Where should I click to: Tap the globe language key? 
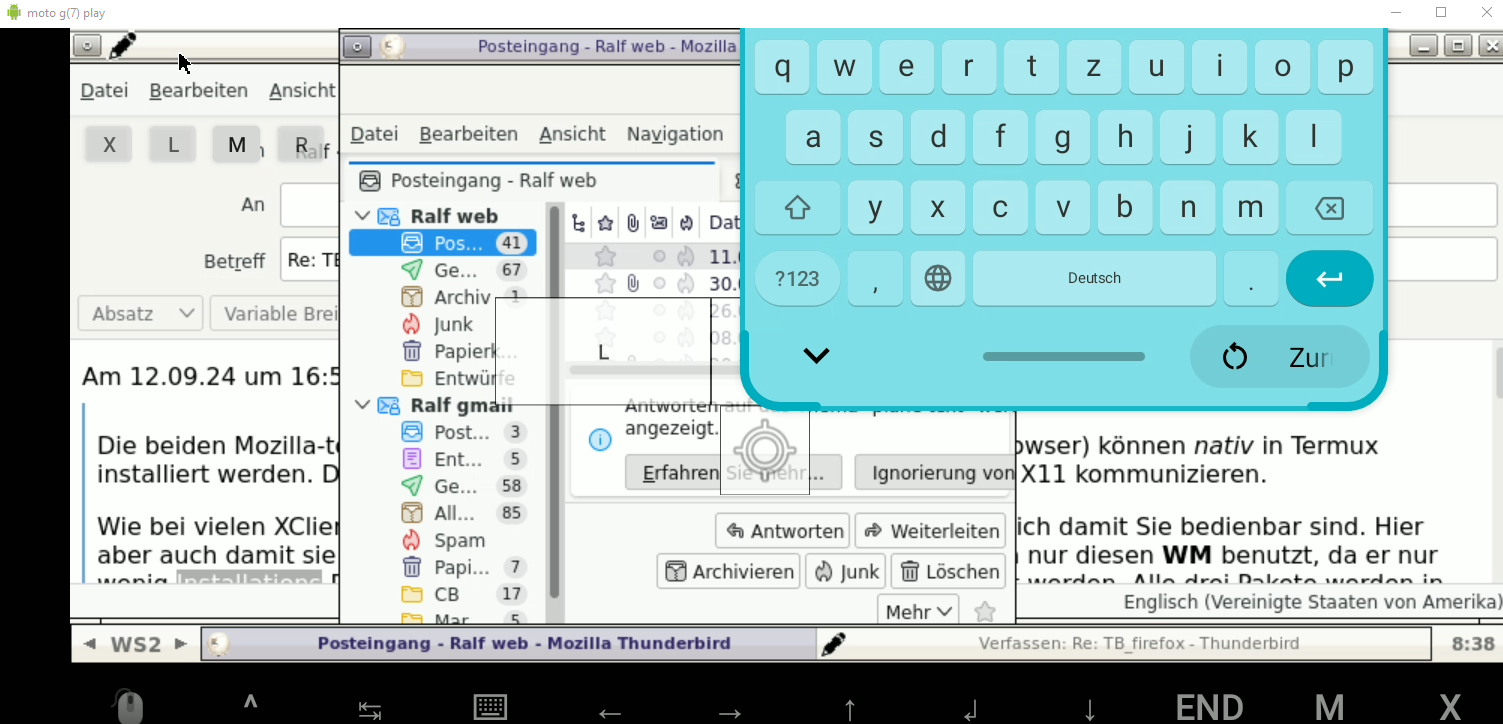tap(938, 278)
